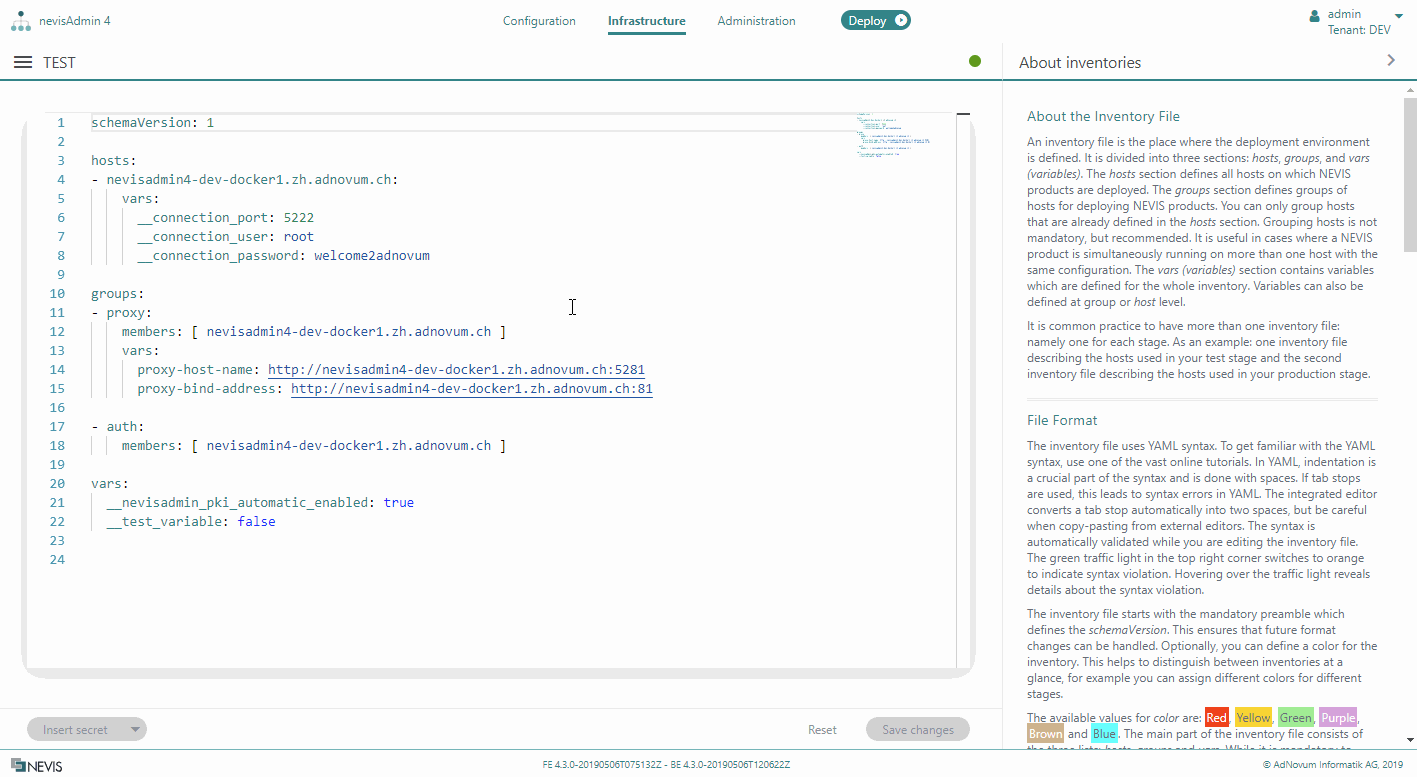Follow the proxy-bind-address URL link
Screen dimensions: 1417x777
471,389
